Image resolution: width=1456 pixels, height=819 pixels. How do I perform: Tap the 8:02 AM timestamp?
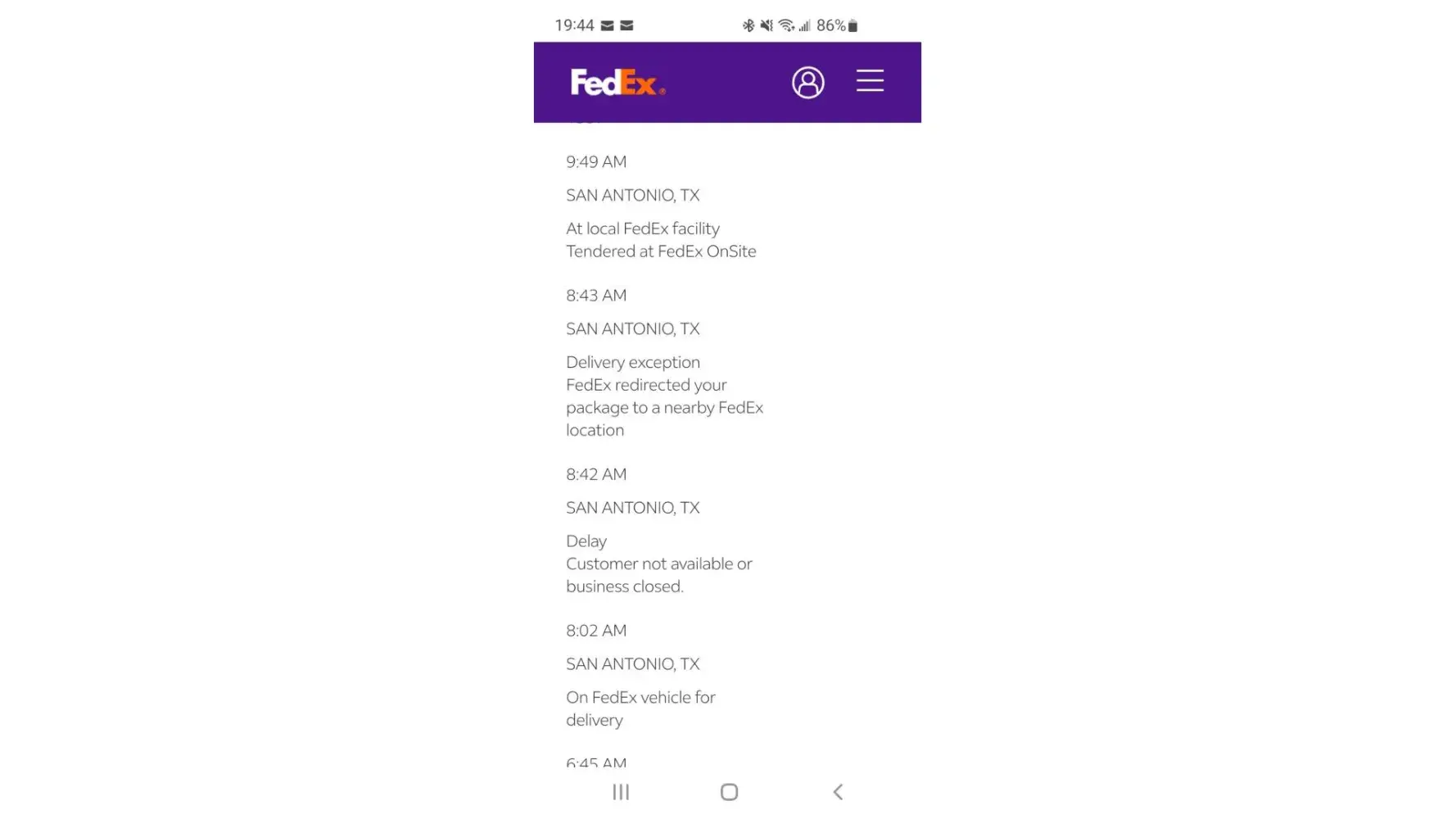(x=596, y=631)
